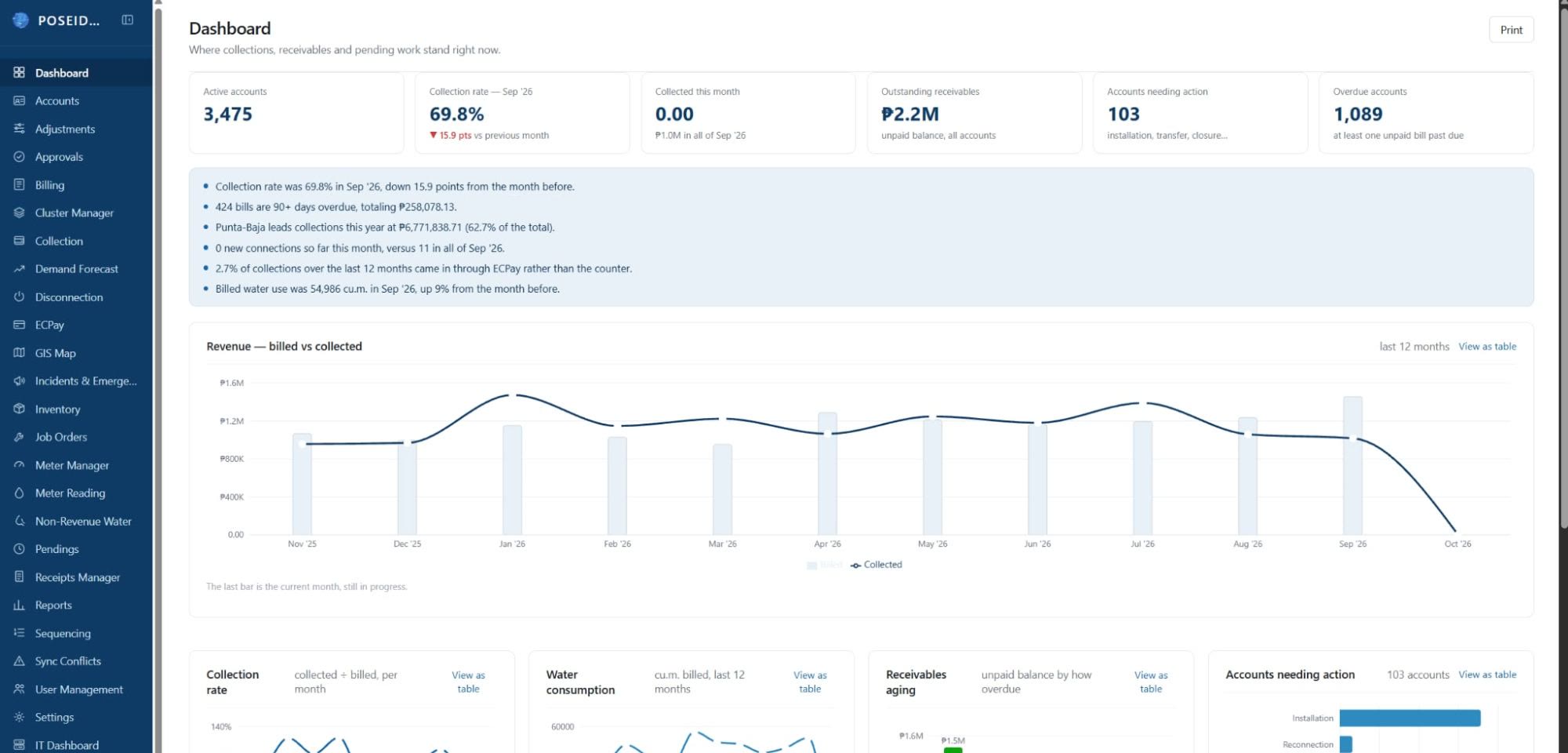Click the Settings gear icon
This screenshot has width=1568, height=753.
(x=20, y=717)
